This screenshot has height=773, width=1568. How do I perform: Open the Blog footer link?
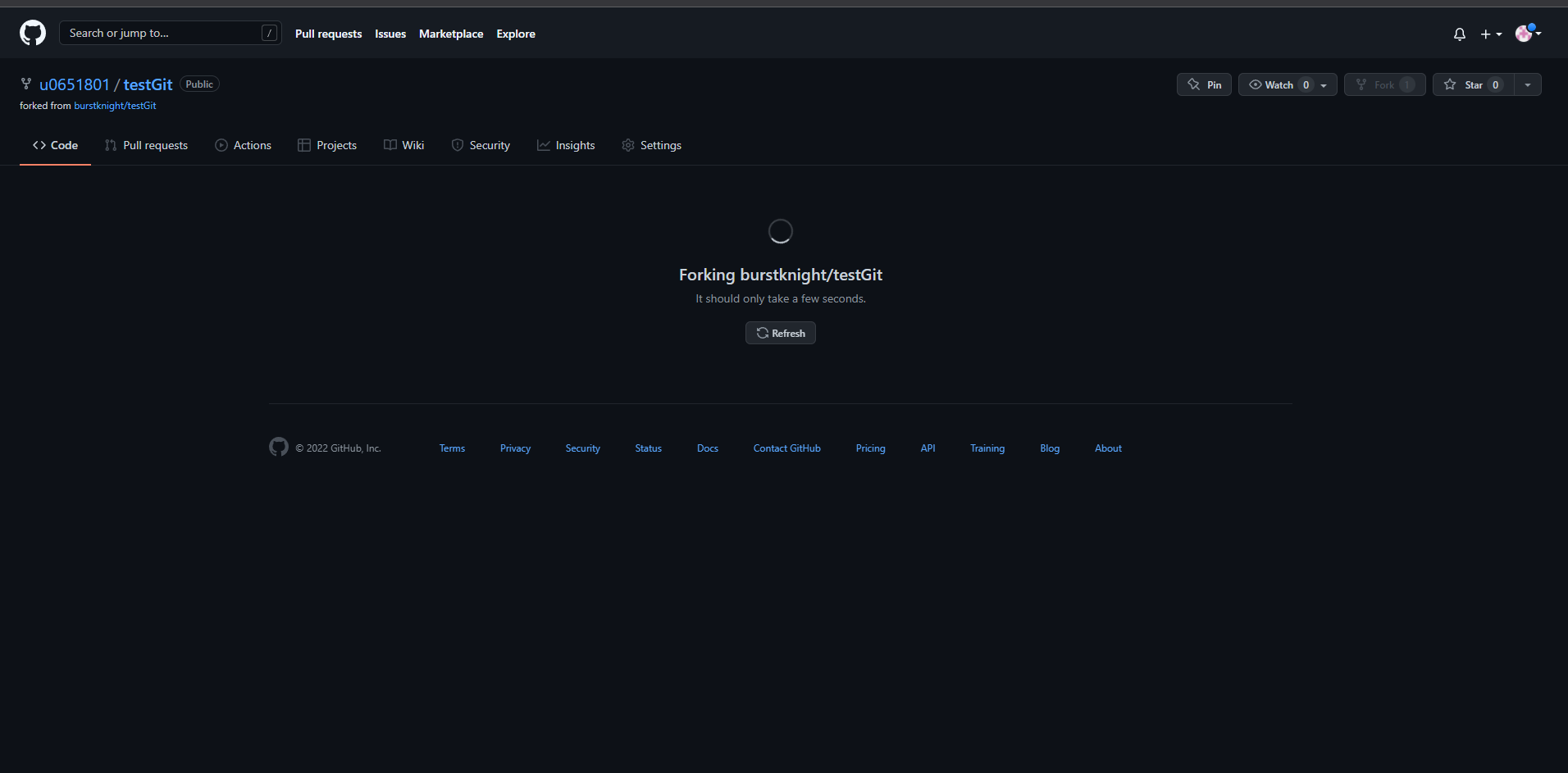tap(1050, 448)
